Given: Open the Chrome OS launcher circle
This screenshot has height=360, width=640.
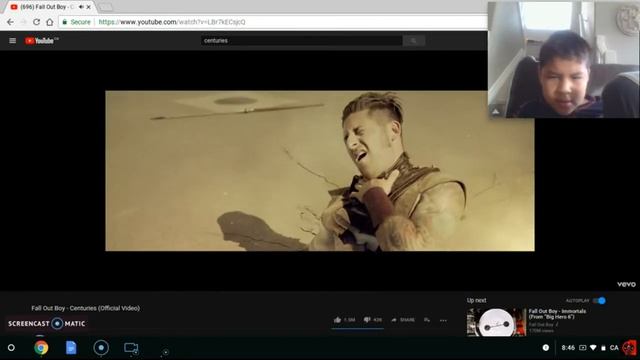Looking at the screenshot, I should click(11, 348).
